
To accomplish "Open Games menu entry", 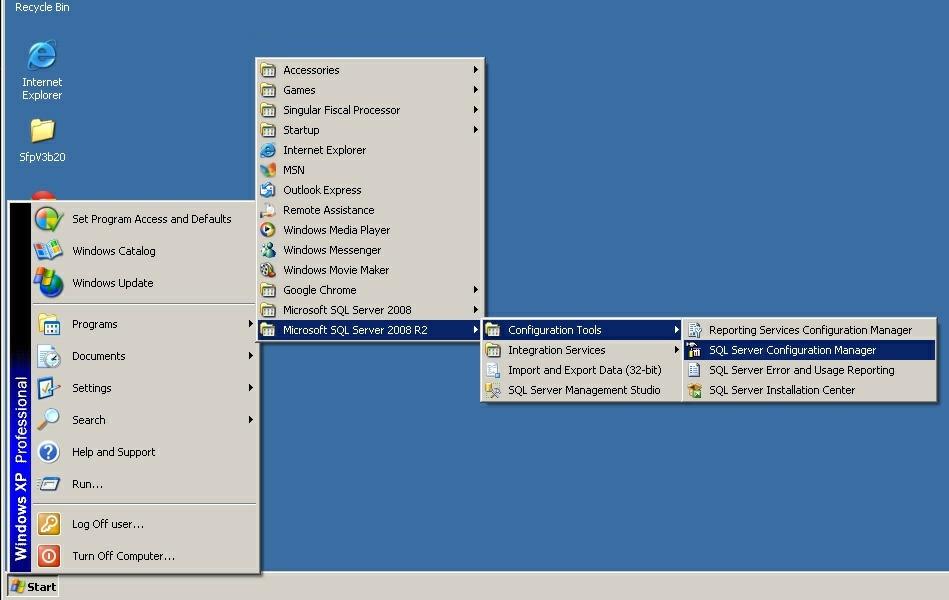I will [370, 90].
